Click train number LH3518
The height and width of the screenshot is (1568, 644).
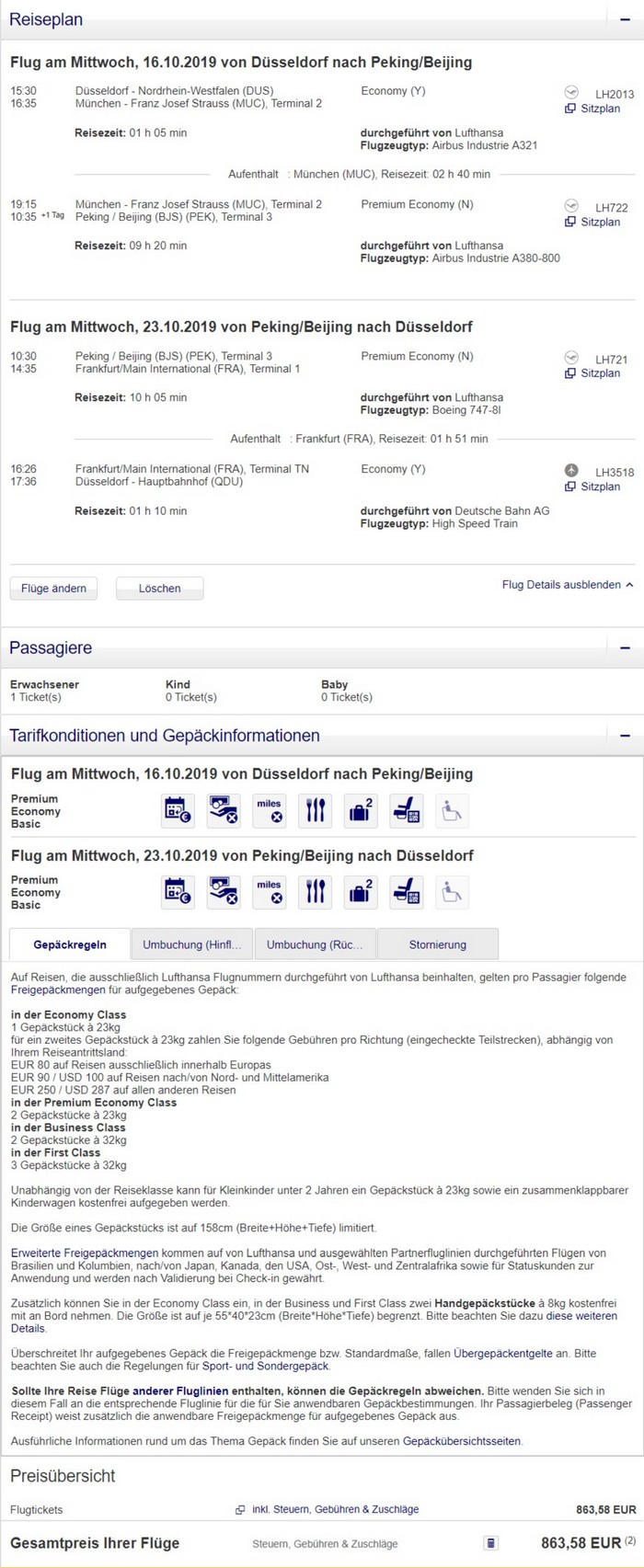pyautogui.click(x=615, y=472)
